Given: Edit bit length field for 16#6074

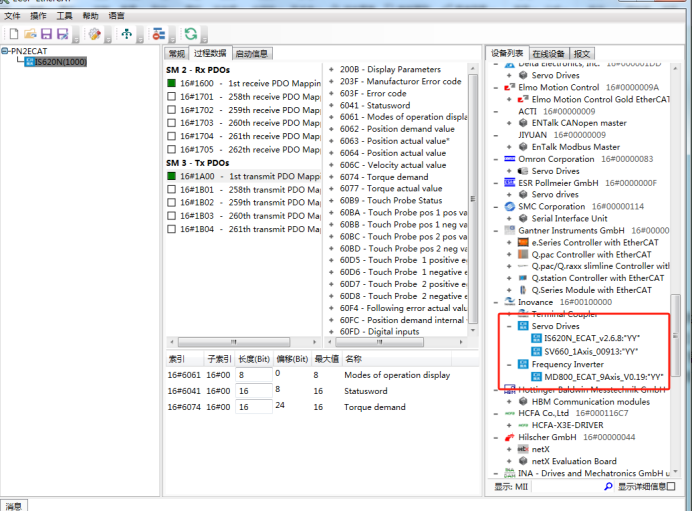Looking at the screenshot, I should pos(254,407).
